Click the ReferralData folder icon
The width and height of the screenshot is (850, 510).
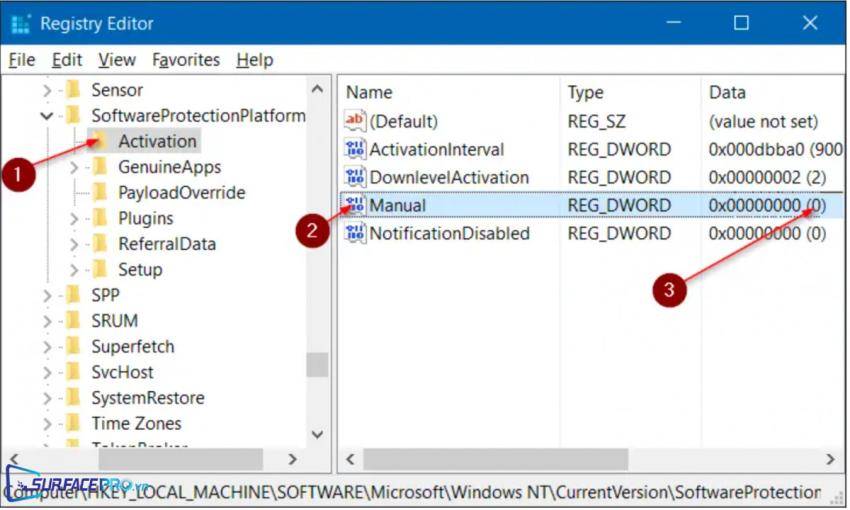(x=100, y=243)
